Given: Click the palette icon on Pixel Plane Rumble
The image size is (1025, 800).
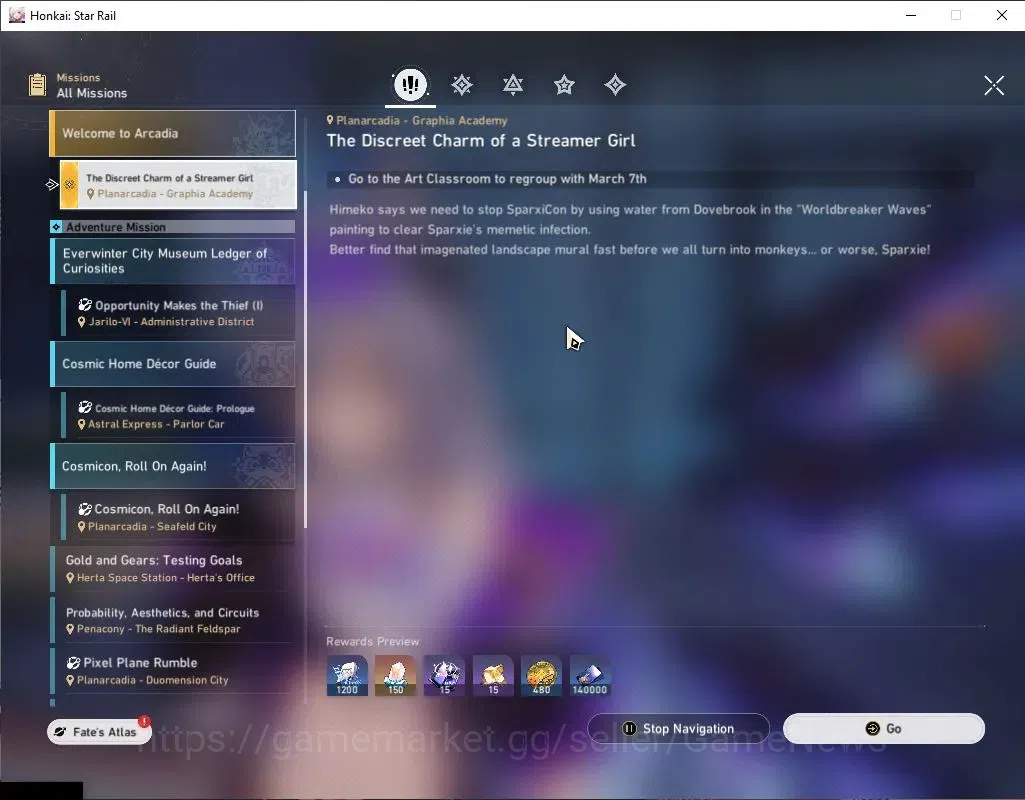Looking at the screenshot, I should [73, 663].
